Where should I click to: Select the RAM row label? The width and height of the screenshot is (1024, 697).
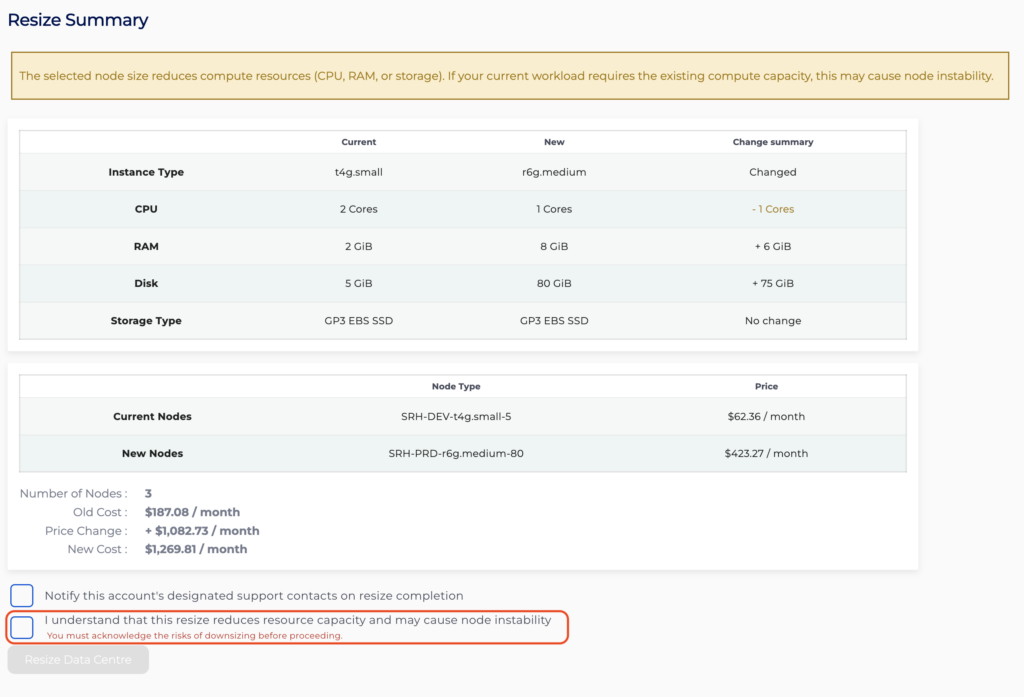[x=146, y=246]
